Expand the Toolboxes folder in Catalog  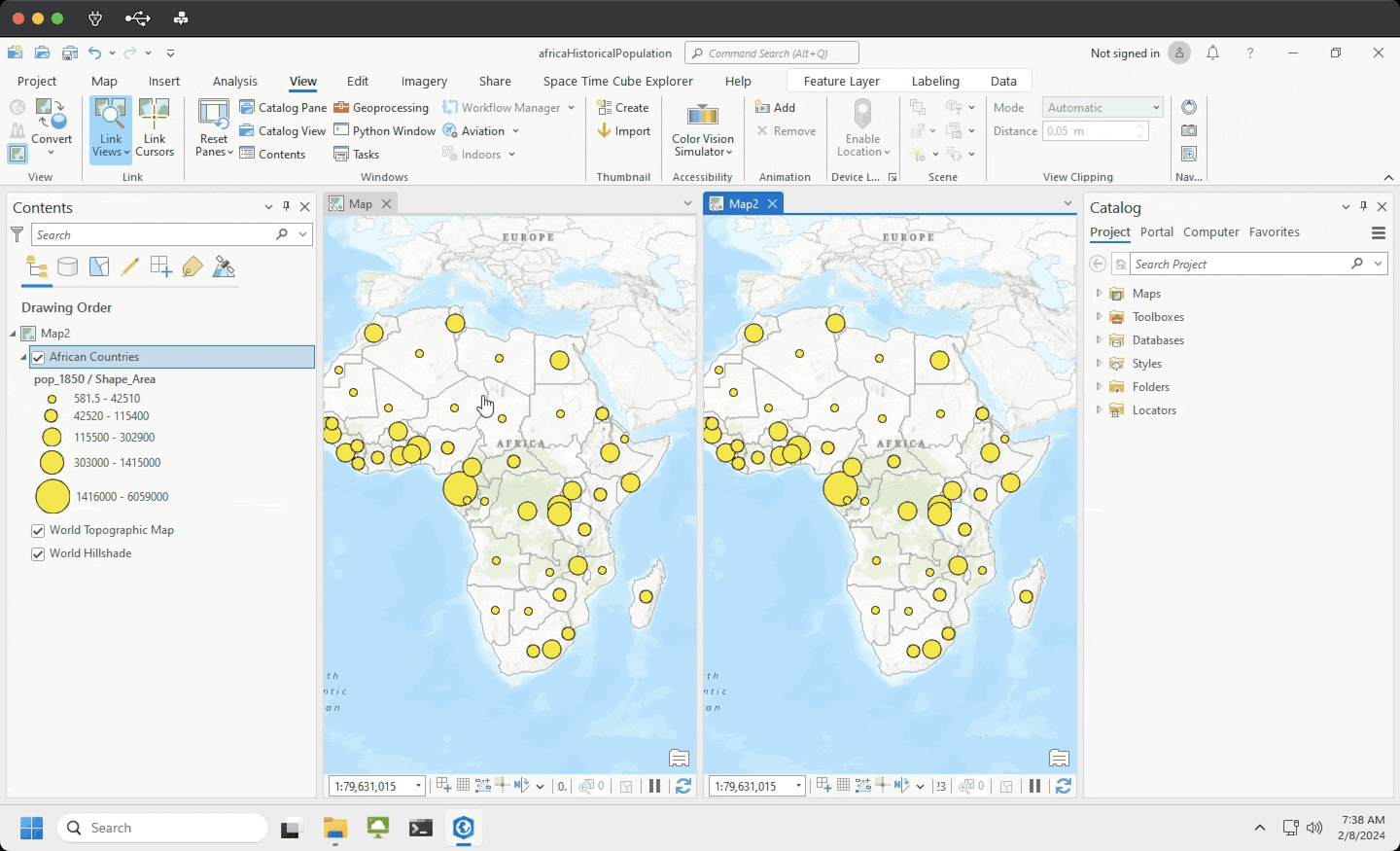point(1099,317)
